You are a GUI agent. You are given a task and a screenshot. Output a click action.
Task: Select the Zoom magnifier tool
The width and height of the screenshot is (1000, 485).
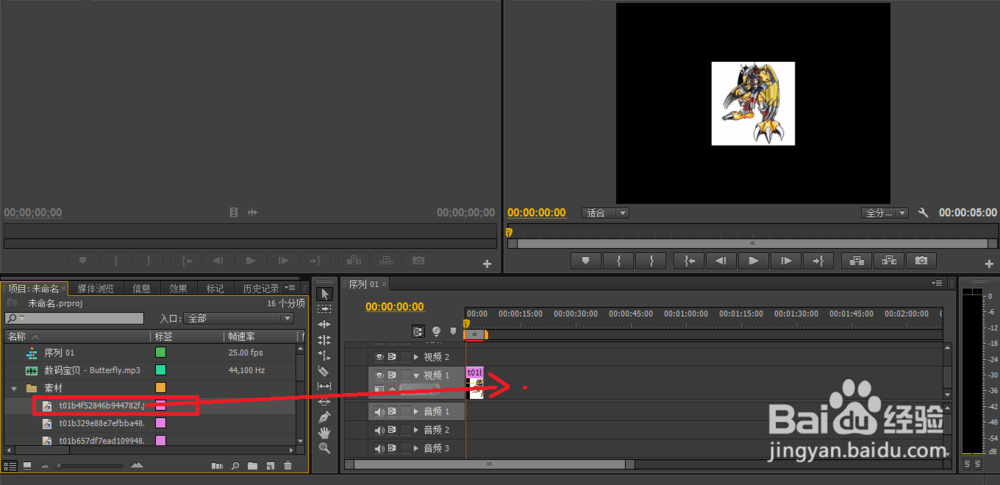tap(325, 448)
